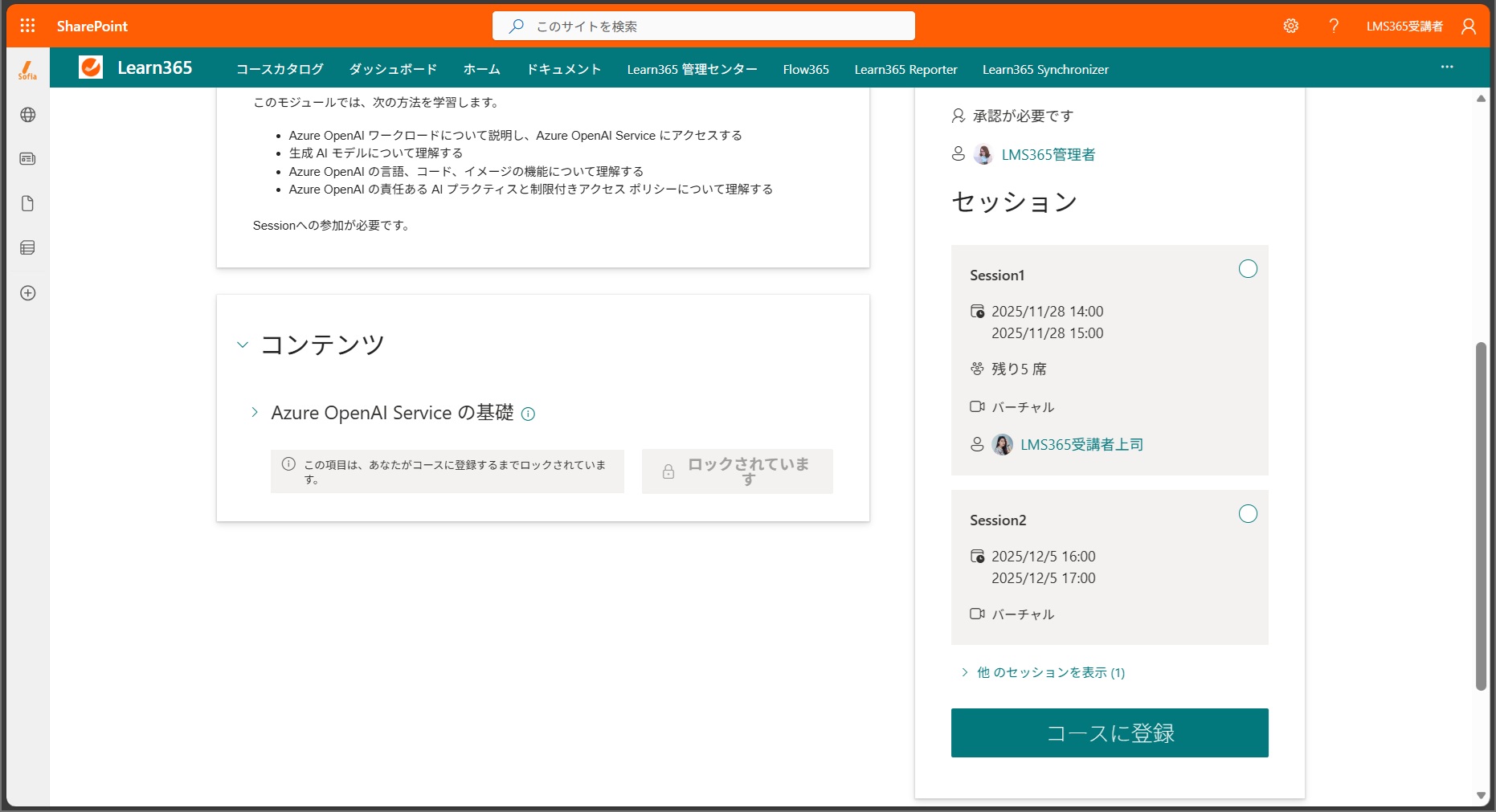Image resolution: width=1496 pixels, height=812 pixels.
Task: Select the セッション heading
Action: click(1014, 202)
